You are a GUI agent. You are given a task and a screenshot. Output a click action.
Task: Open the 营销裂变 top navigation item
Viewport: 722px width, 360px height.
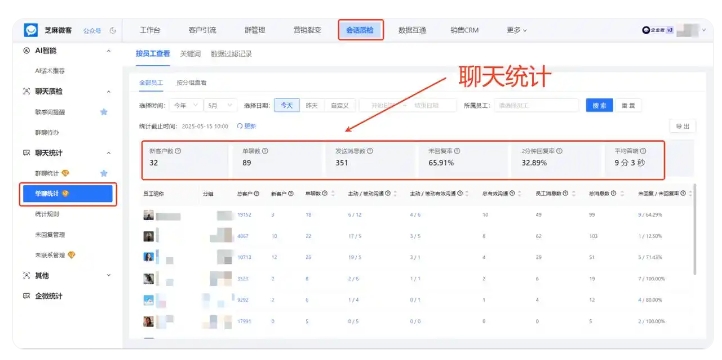click(307, 30)
